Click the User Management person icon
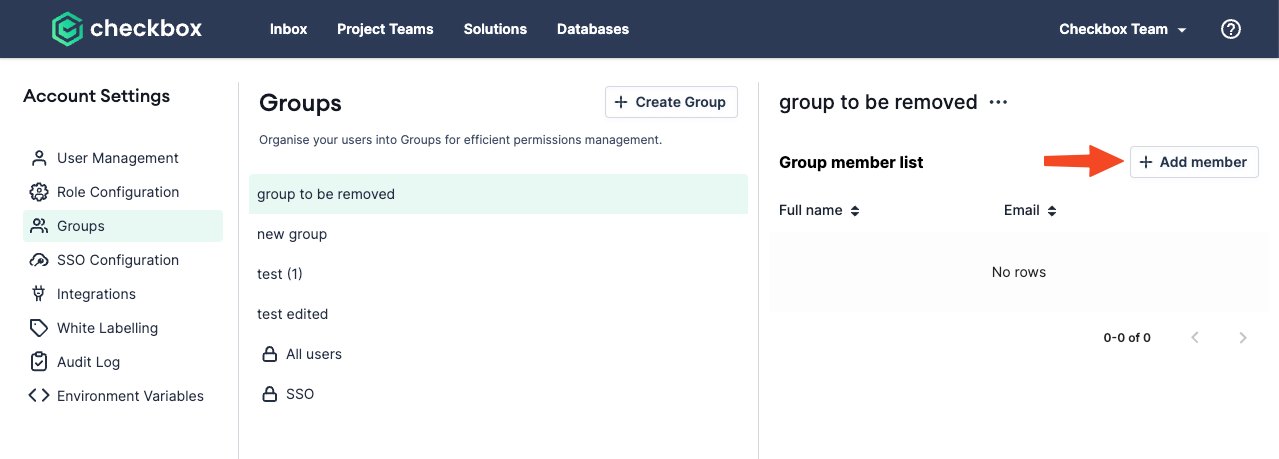This screenshot has height=459, width=1279. [x=39, y=158]
